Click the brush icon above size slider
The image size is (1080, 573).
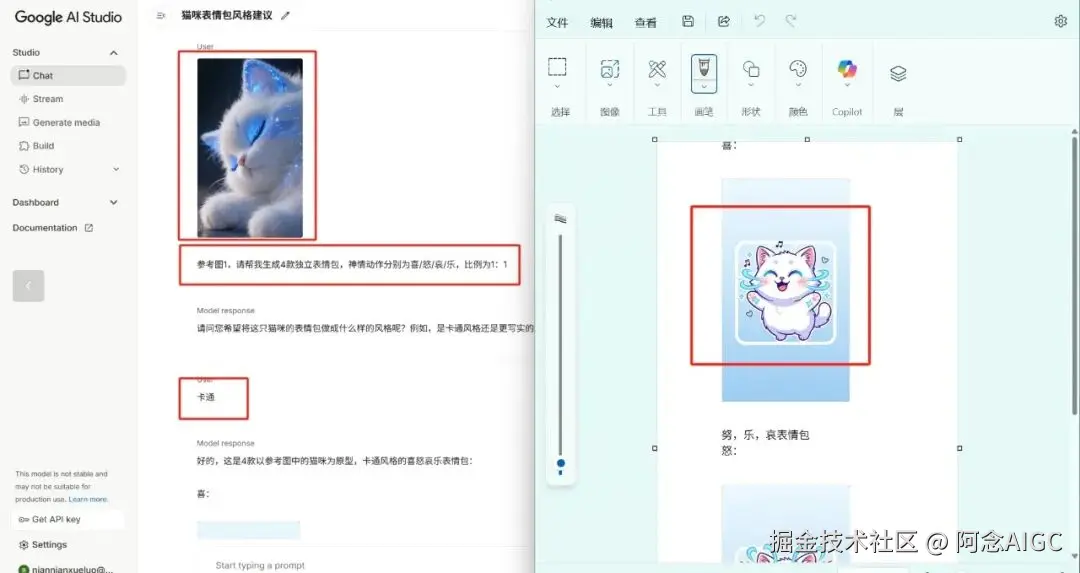(561, 219)
